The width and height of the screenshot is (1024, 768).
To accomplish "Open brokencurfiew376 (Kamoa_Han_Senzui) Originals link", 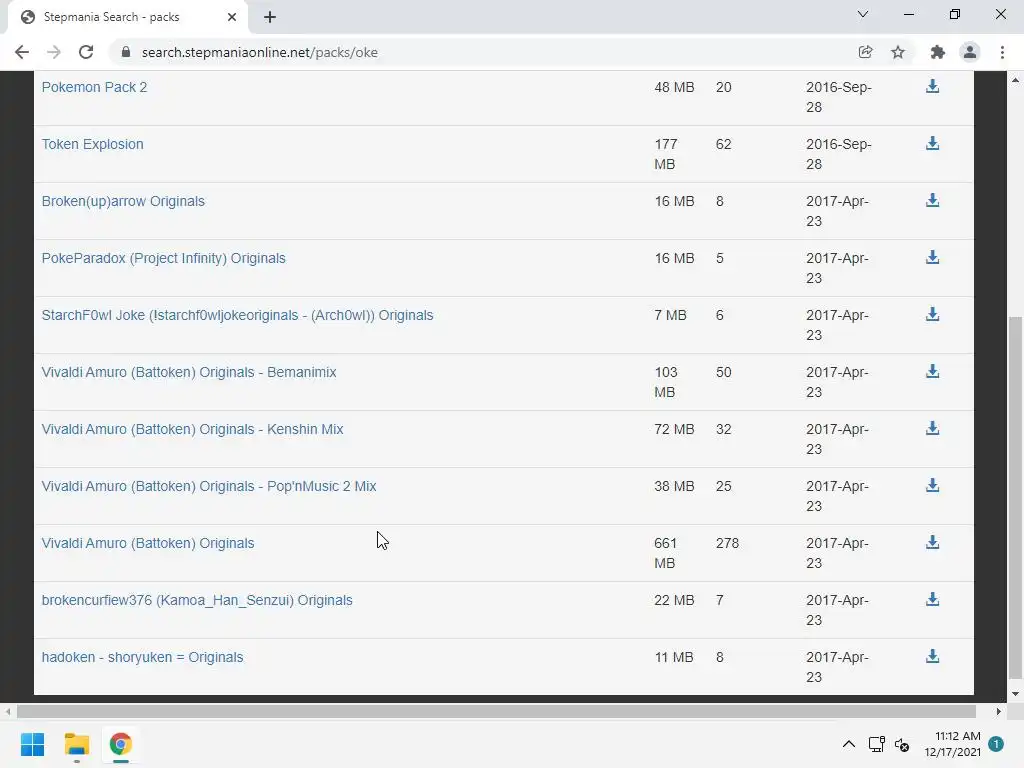I will click(197, 600).
